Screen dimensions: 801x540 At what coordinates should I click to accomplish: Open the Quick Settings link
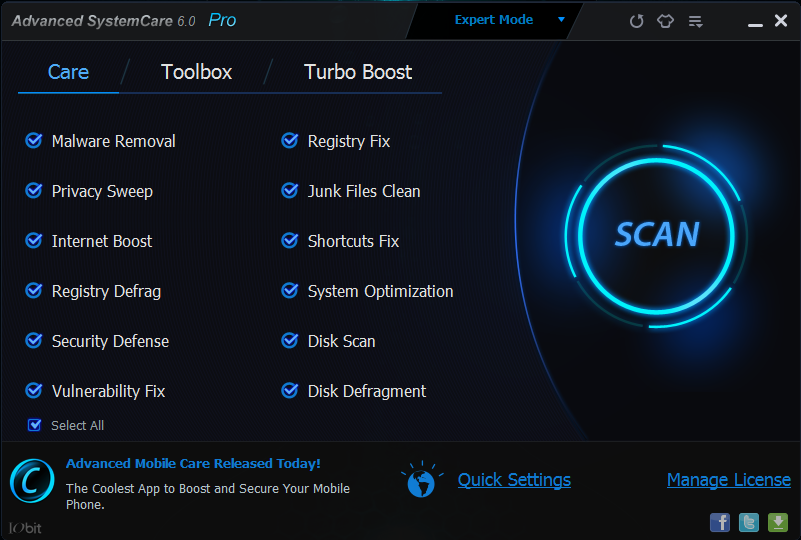514,480
